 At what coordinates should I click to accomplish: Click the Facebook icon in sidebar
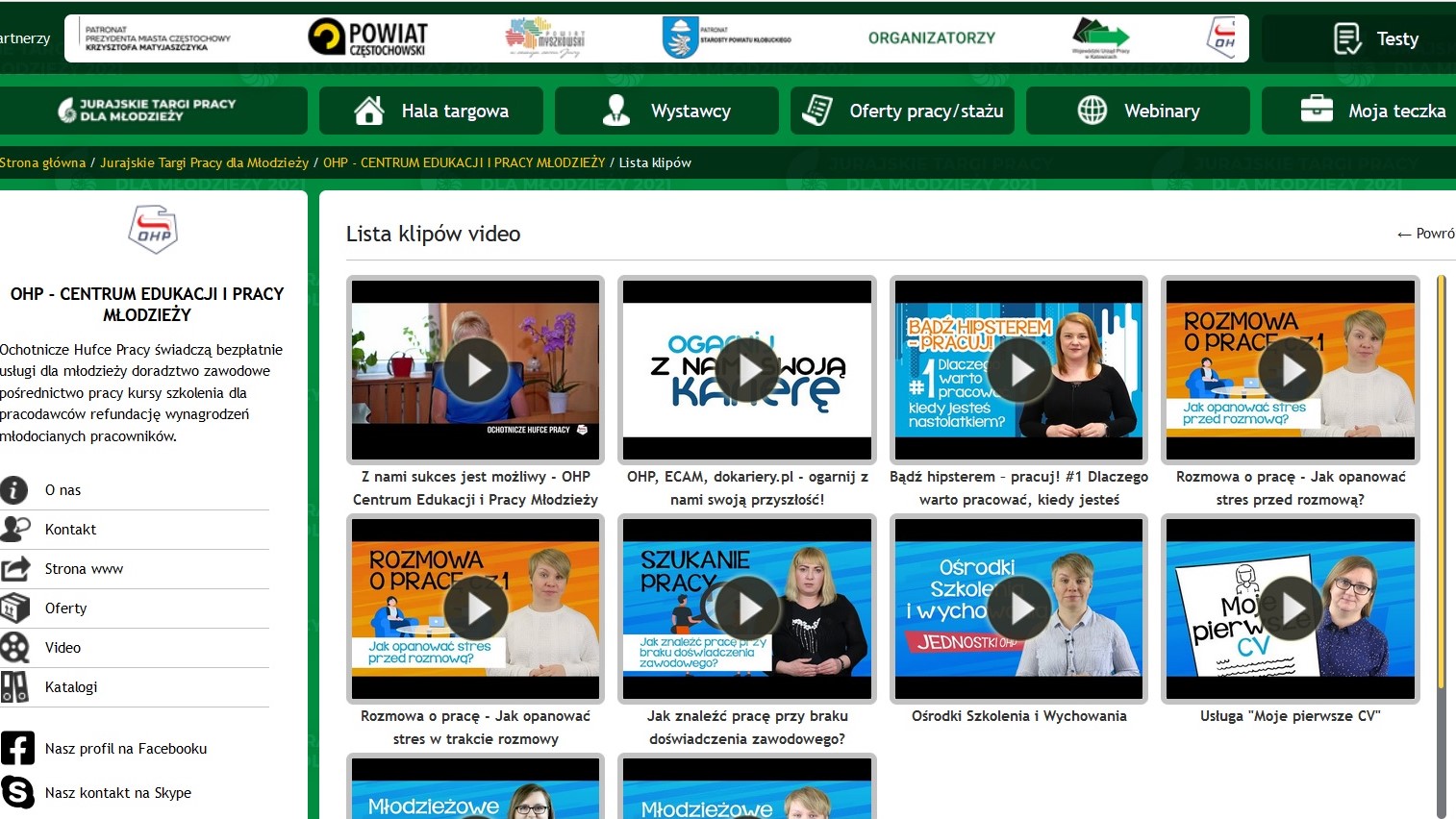click(17, 748)
